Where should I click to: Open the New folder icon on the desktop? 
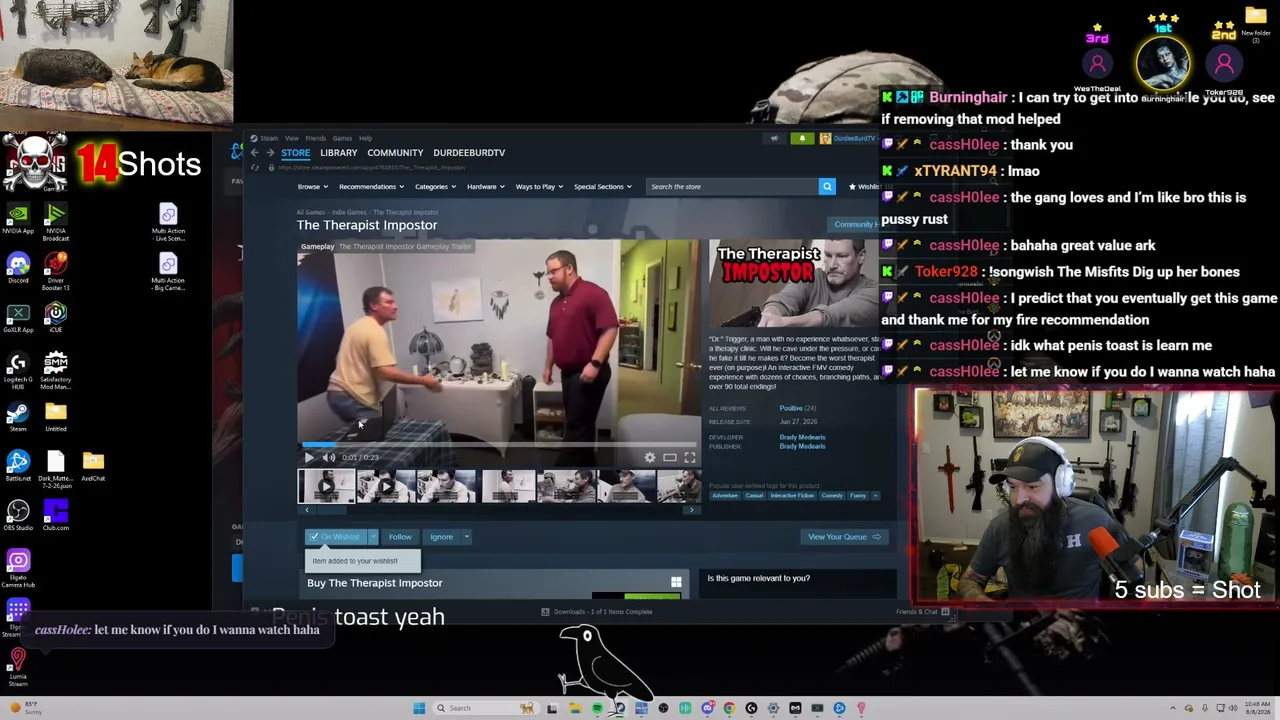[x=1255, y=22]
